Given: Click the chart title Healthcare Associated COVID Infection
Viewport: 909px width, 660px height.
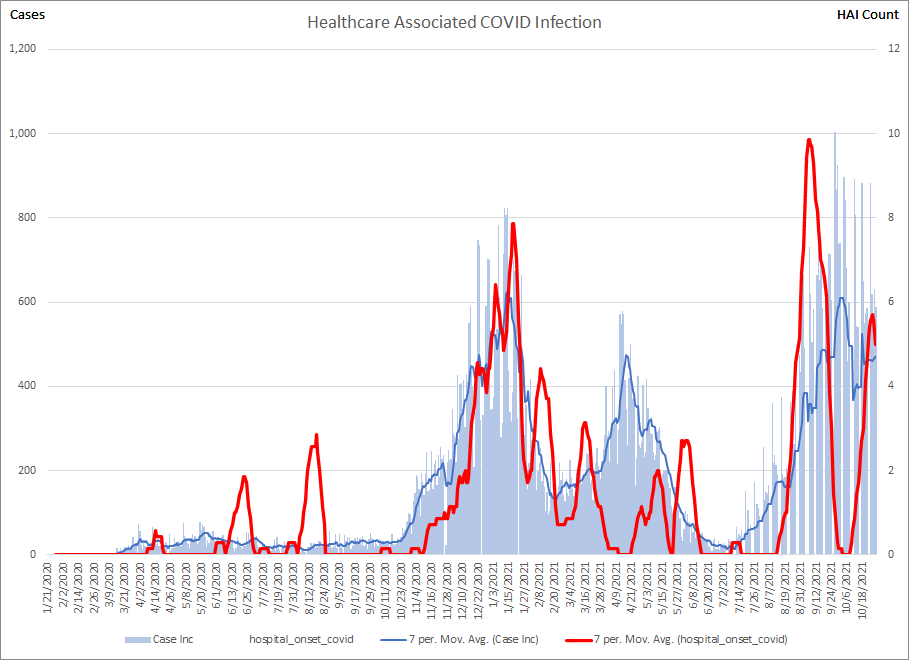Looking at the screenshot, I should point(454,22).
